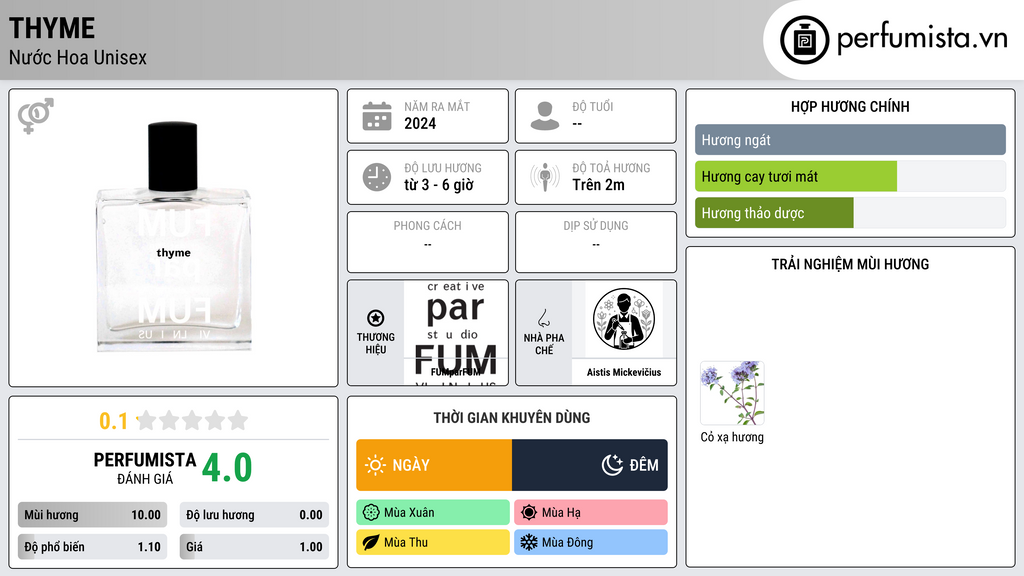Click the moon icon in Đêm panel

point(612,465)
